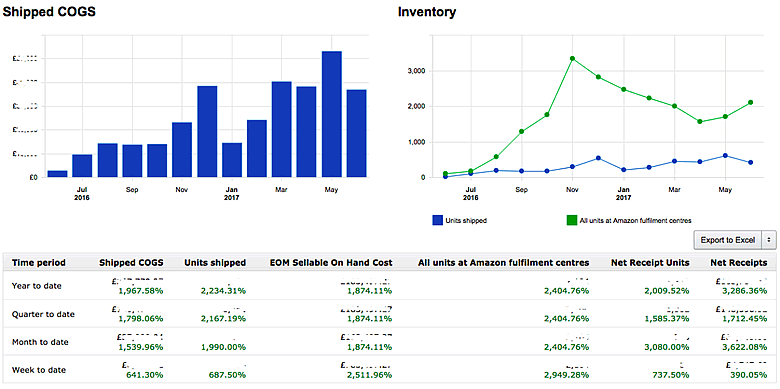Click the 1,585.37% Net Receipt Units value
780x389 pixels.
tap(666, 319)
